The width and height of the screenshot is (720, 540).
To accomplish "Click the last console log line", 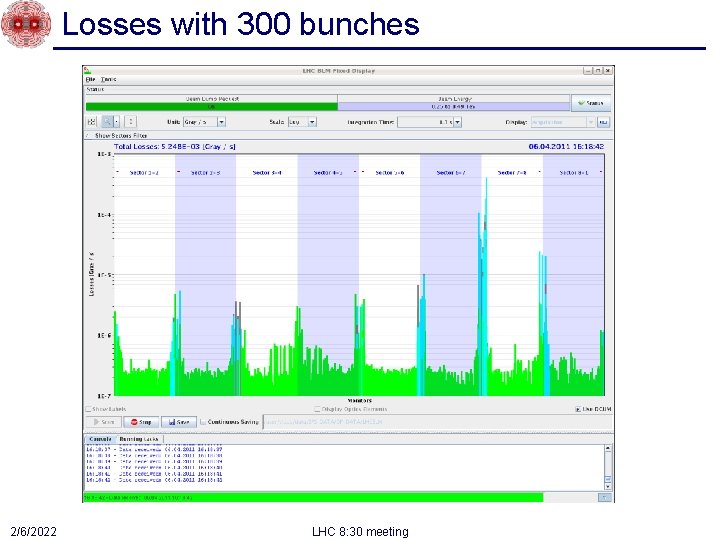I will click(x=154, y=480).
